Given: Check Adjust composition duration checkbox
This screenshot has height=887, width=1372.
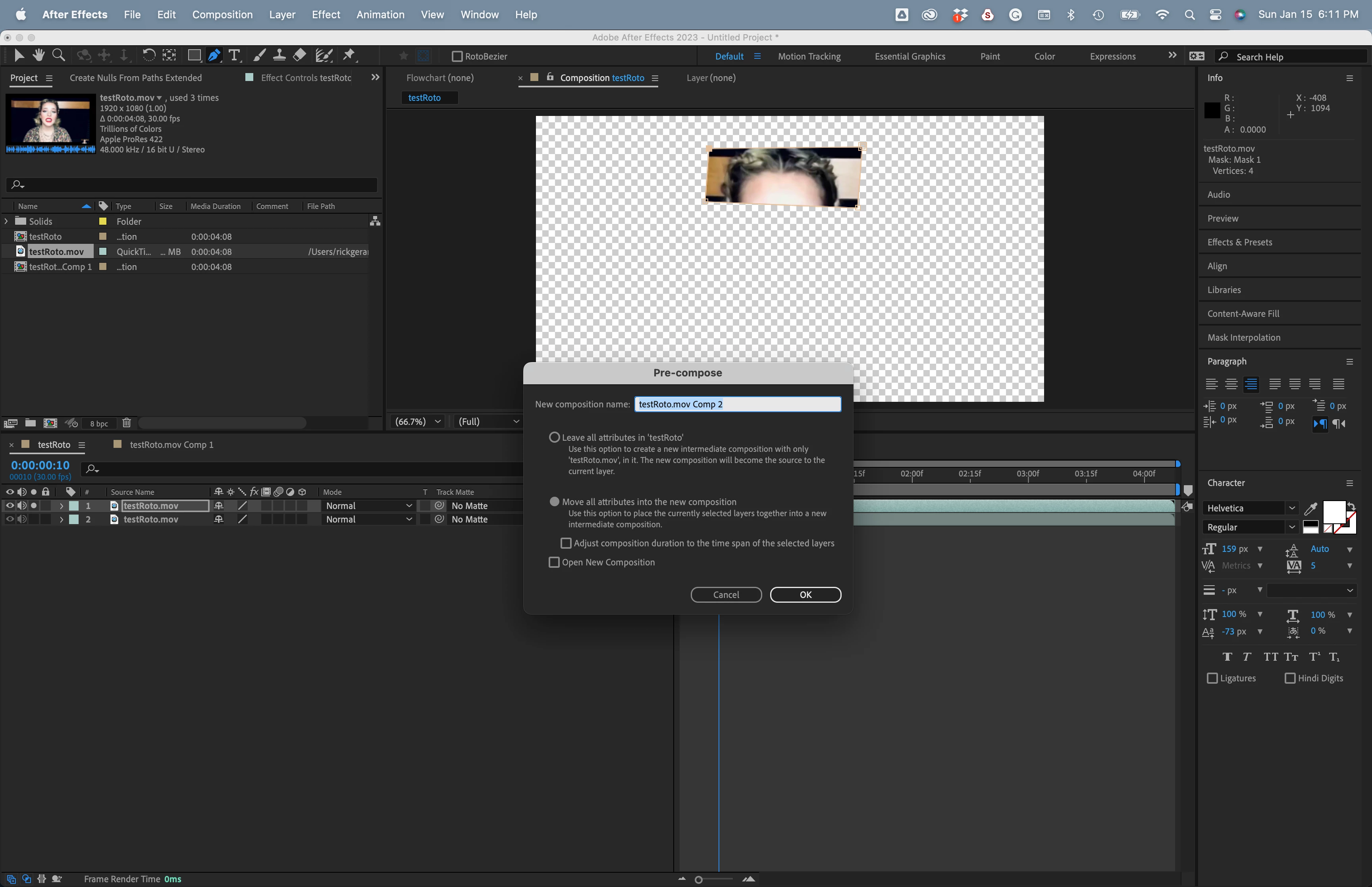Looking at the screenshot, I should (566, 544).
